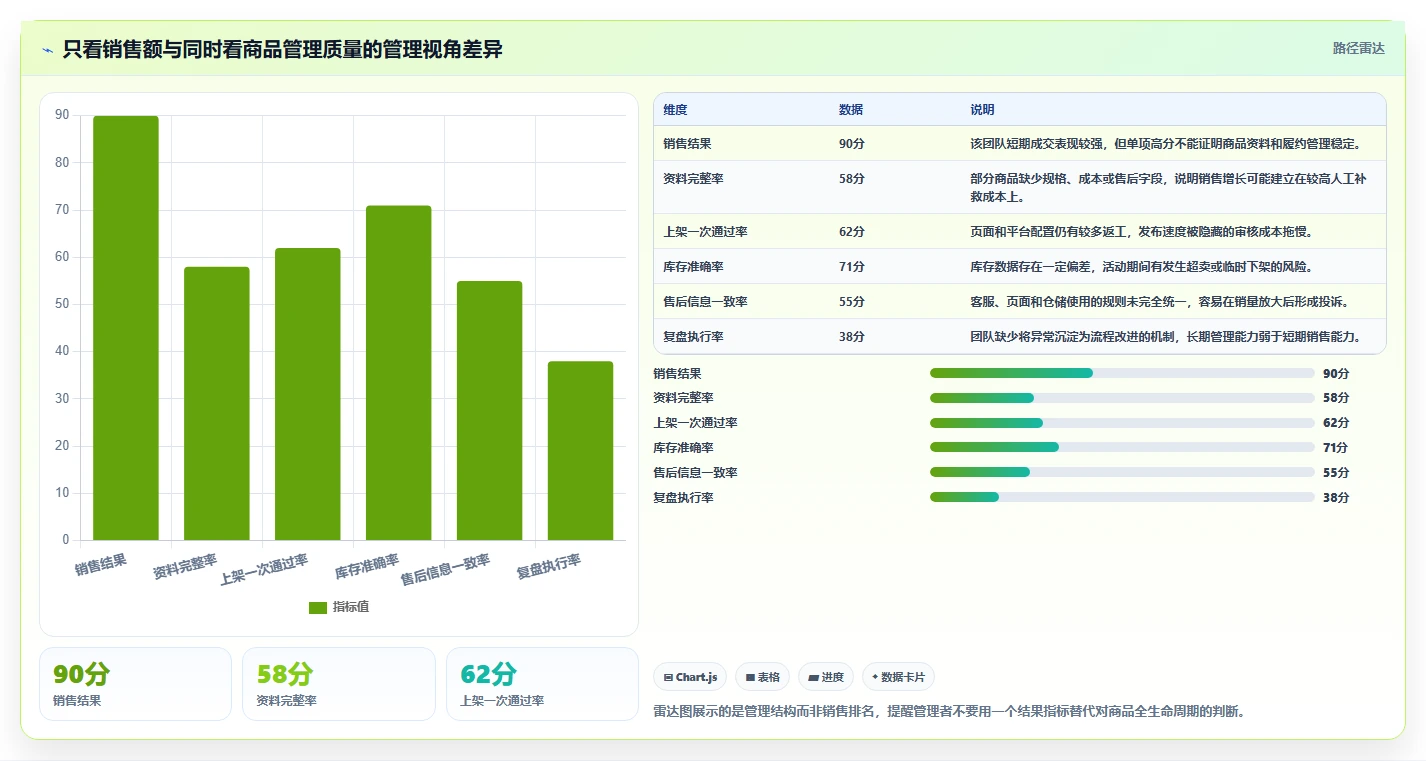1426x761 pixels.
Task: Click the 库存准确率 bar in chart
Action: 399,373
